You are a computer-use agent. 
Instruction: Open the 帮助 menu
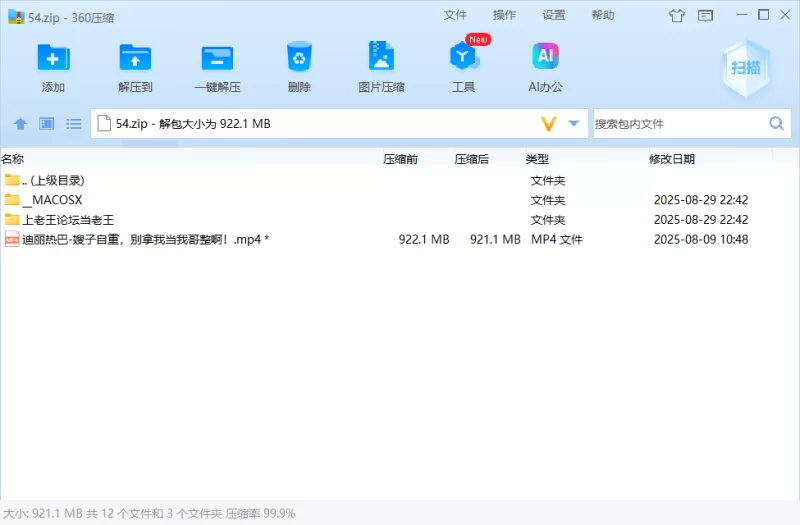pyautogui.click(x=603, y=15)
